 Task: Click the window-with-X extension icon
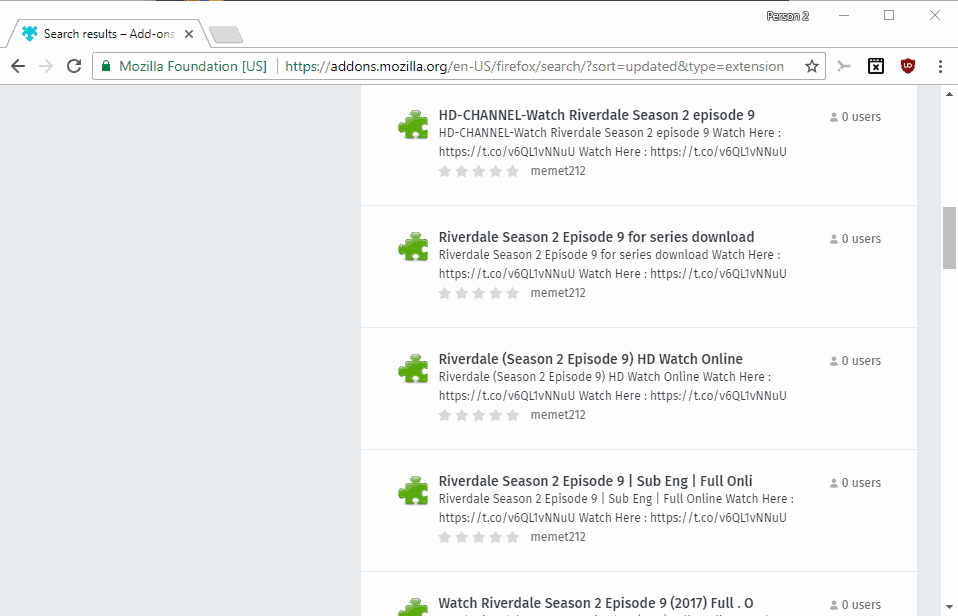click(876, 66)
